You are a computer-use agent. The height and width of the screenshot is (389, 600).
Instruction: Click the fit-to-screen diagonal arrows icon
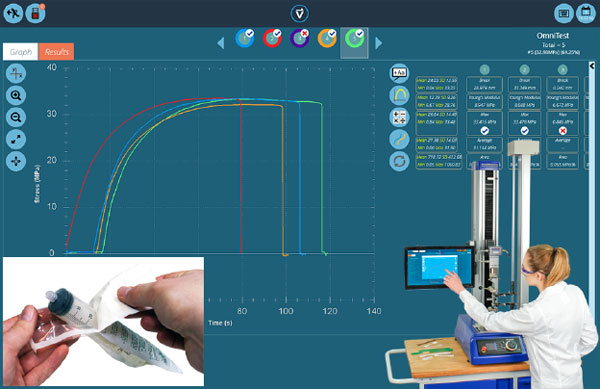[x=16, y=139]
